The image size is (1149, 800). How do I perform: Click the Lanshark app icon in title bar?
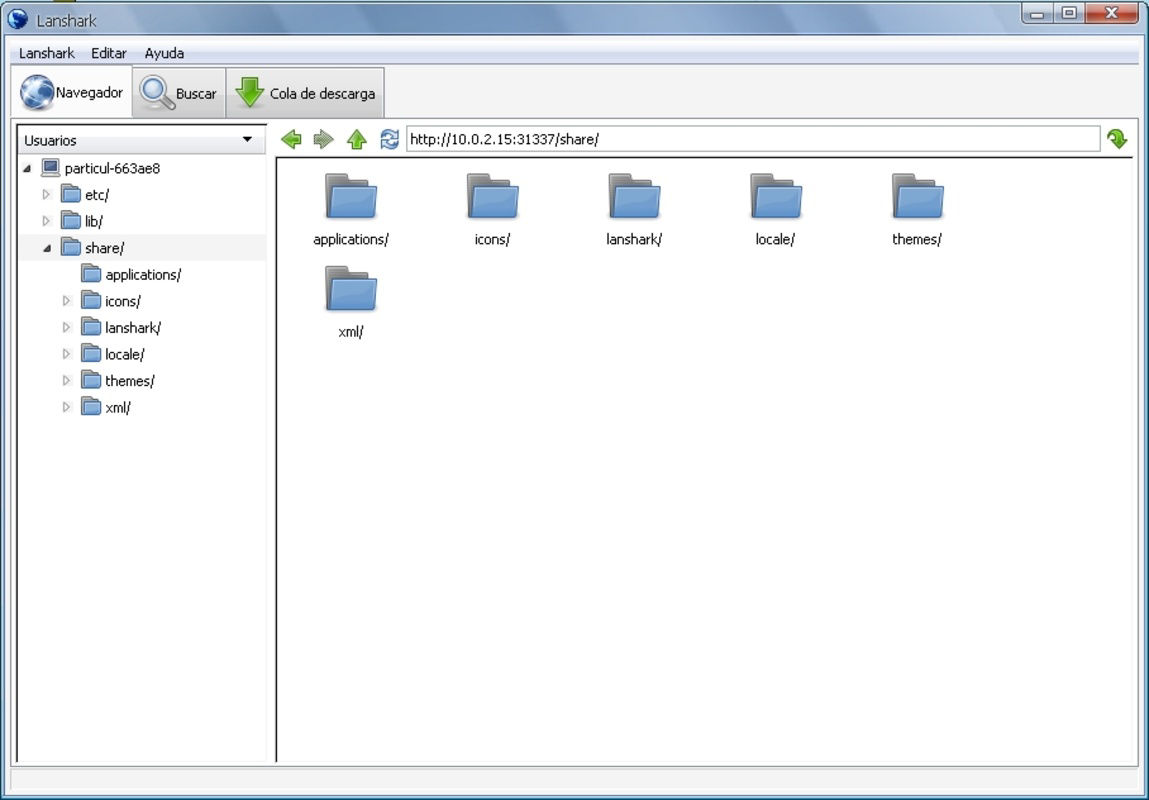(x=18, y=18)
